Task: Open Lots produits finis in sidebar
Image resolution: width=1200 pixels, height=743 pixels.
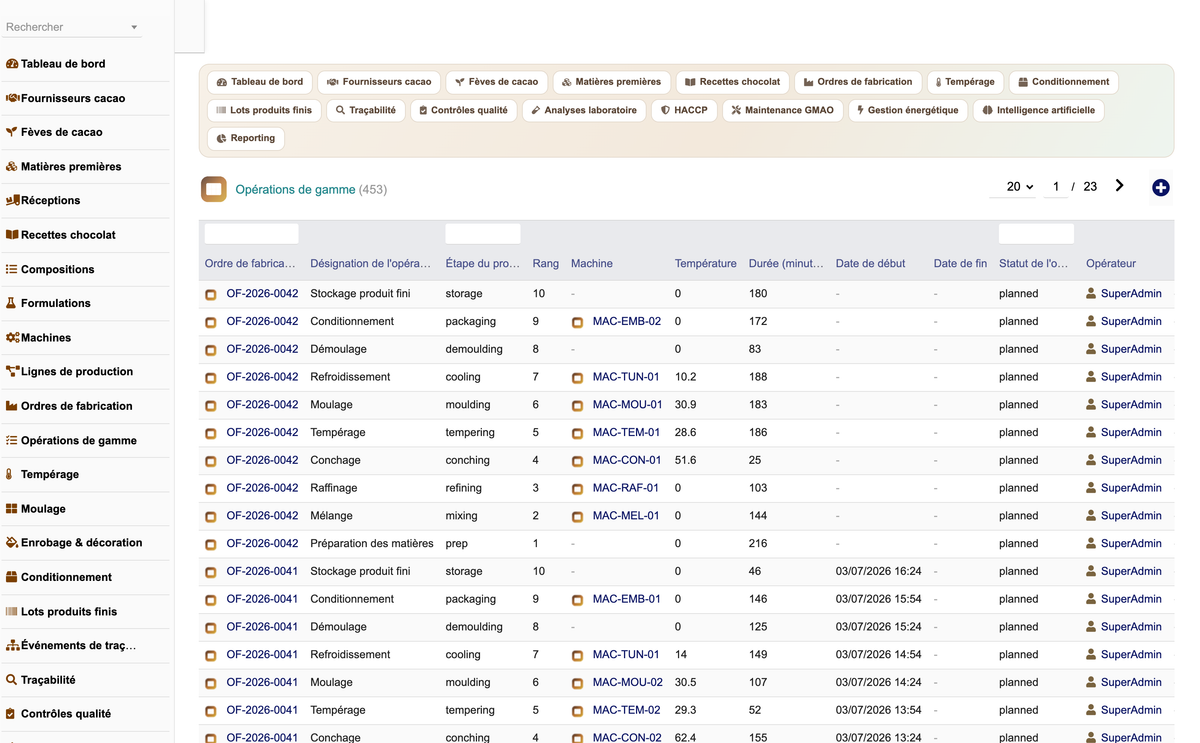Action: 61,611
